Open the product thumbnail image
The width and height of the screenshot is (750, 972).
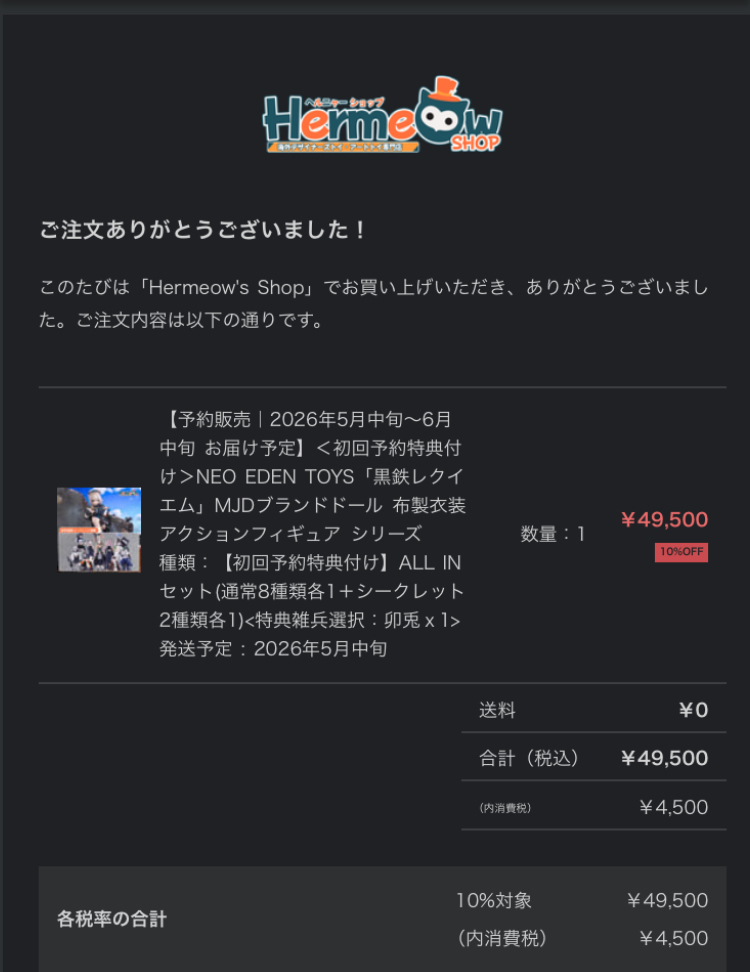pos(99,529)
